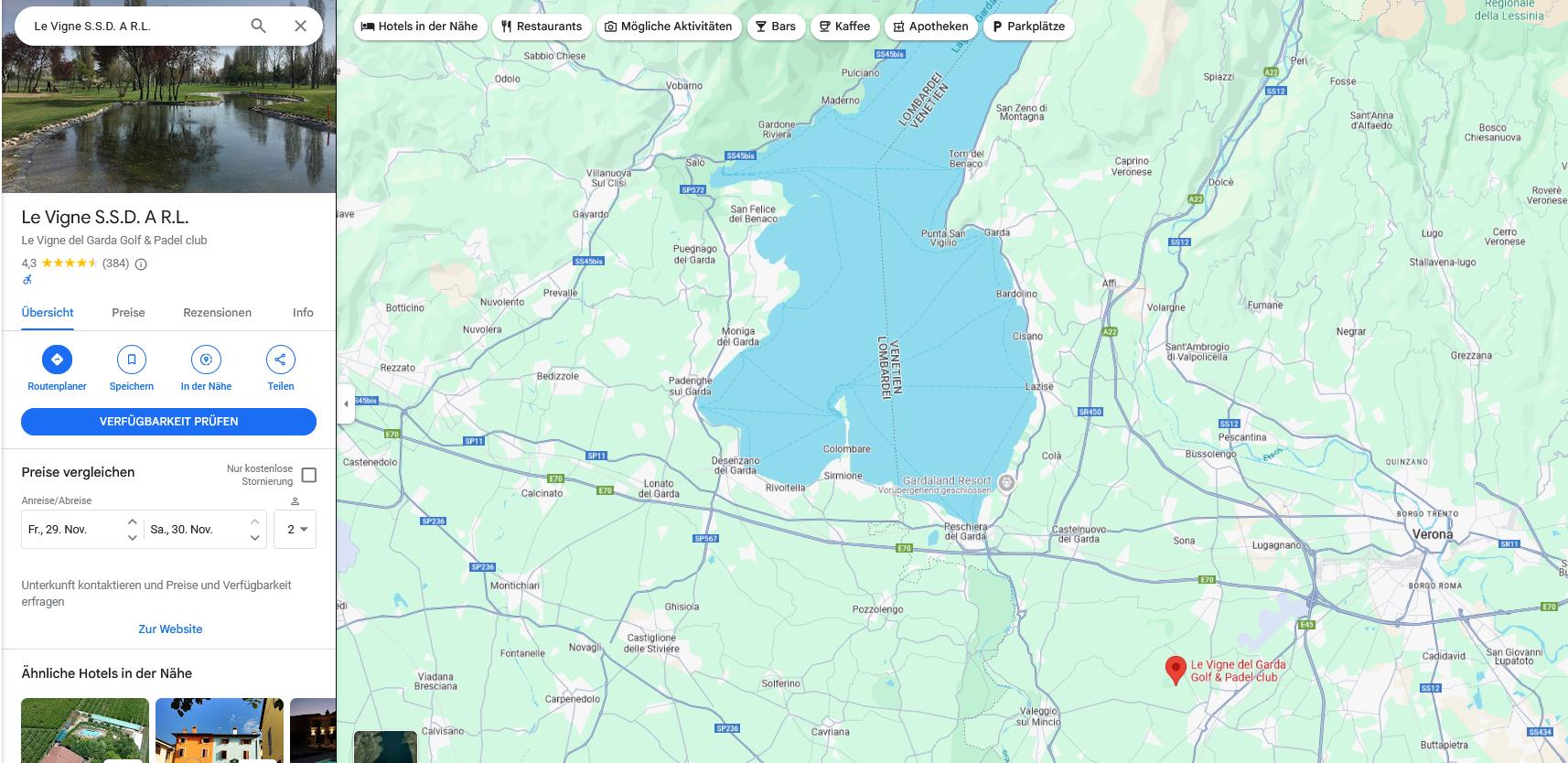Click the search magnifier icon
Viewport: 1568px width, 763px height.
pyautogui.click(x=258, y=26)
